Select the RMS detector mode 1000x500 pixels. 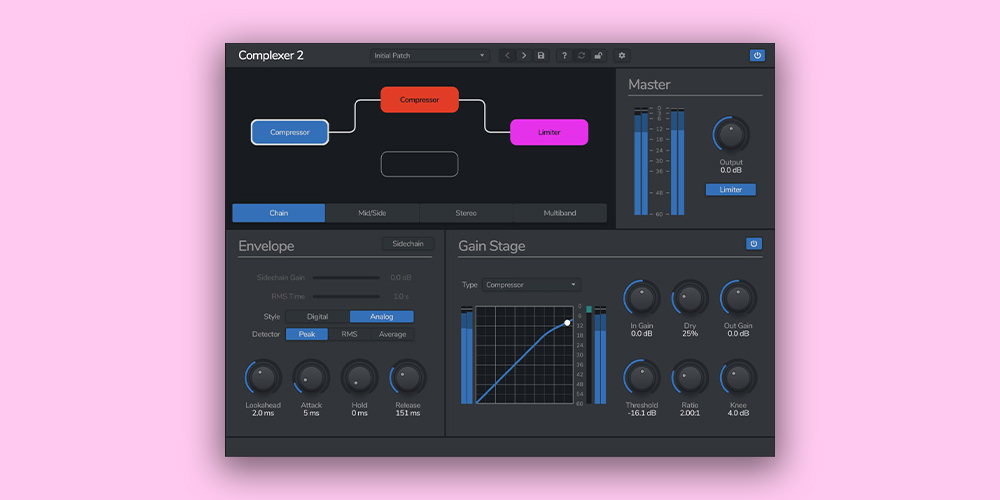point(349,334)
